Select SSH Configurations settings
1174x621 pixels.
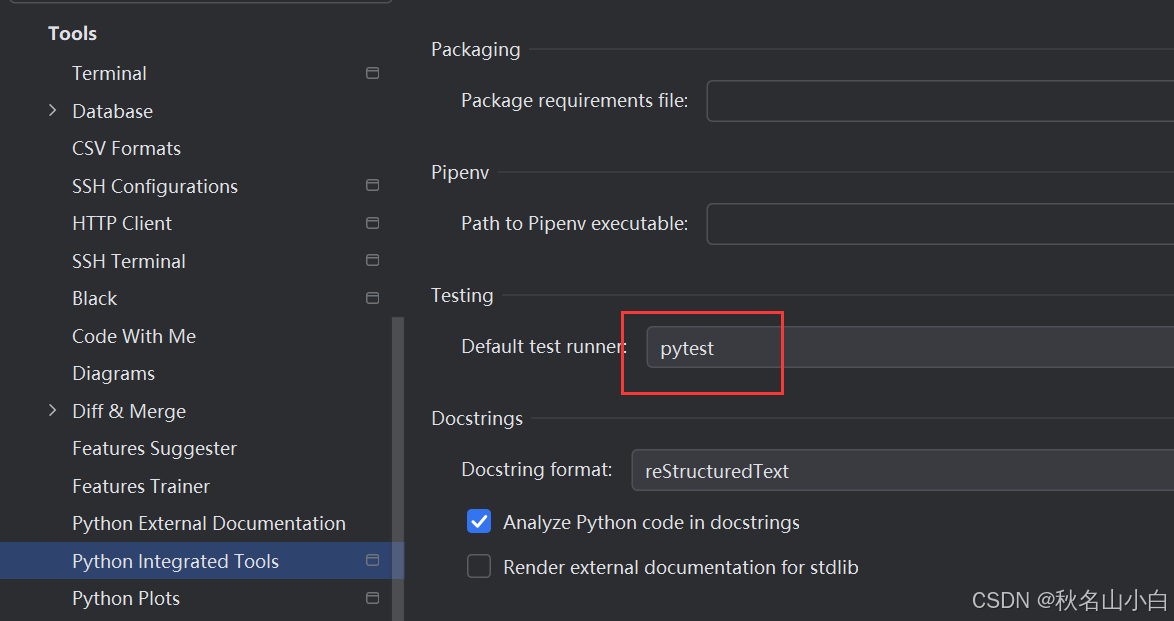point(155,186)
